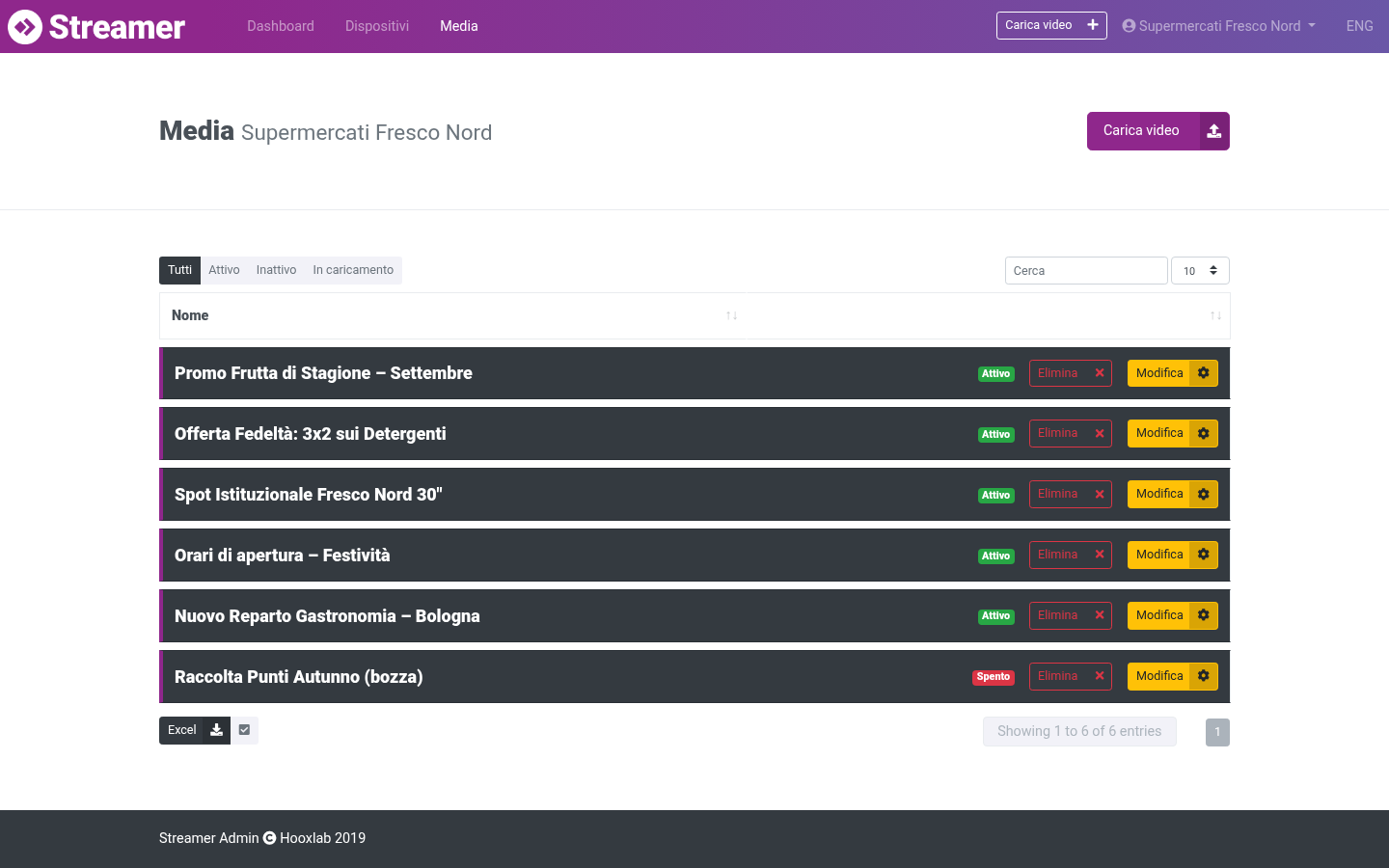Click the red X icon for Offerta Fedeltà row

point(1100,434)
